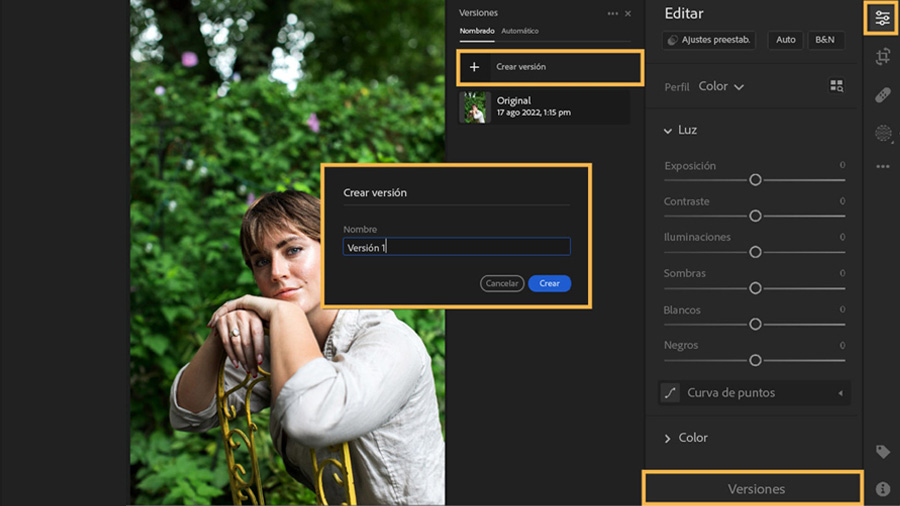Open the three-dot menu in right toolbar

(883, 166)
